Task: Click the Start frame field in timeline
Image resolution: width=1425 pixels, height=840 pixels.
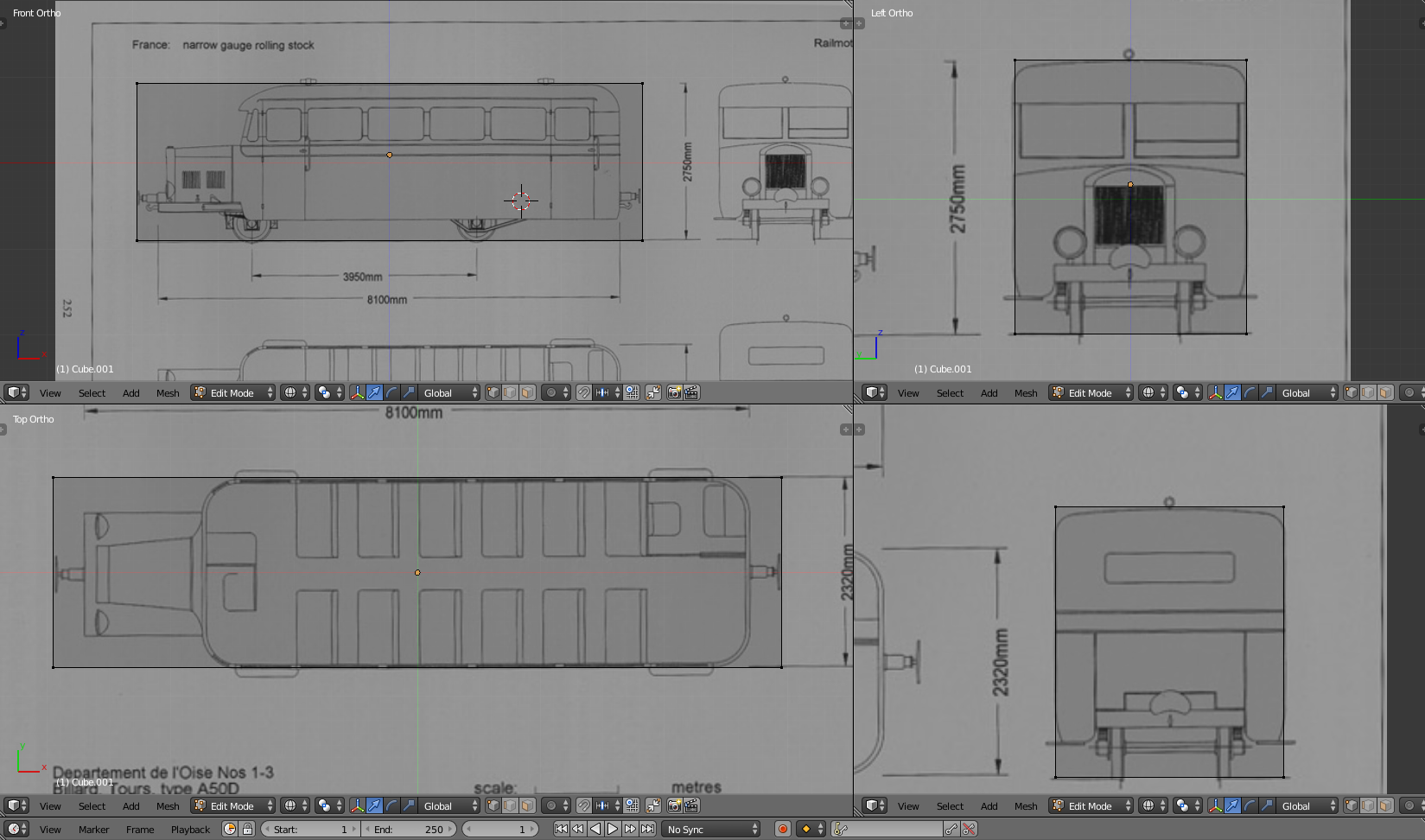Action: point(310,829)
